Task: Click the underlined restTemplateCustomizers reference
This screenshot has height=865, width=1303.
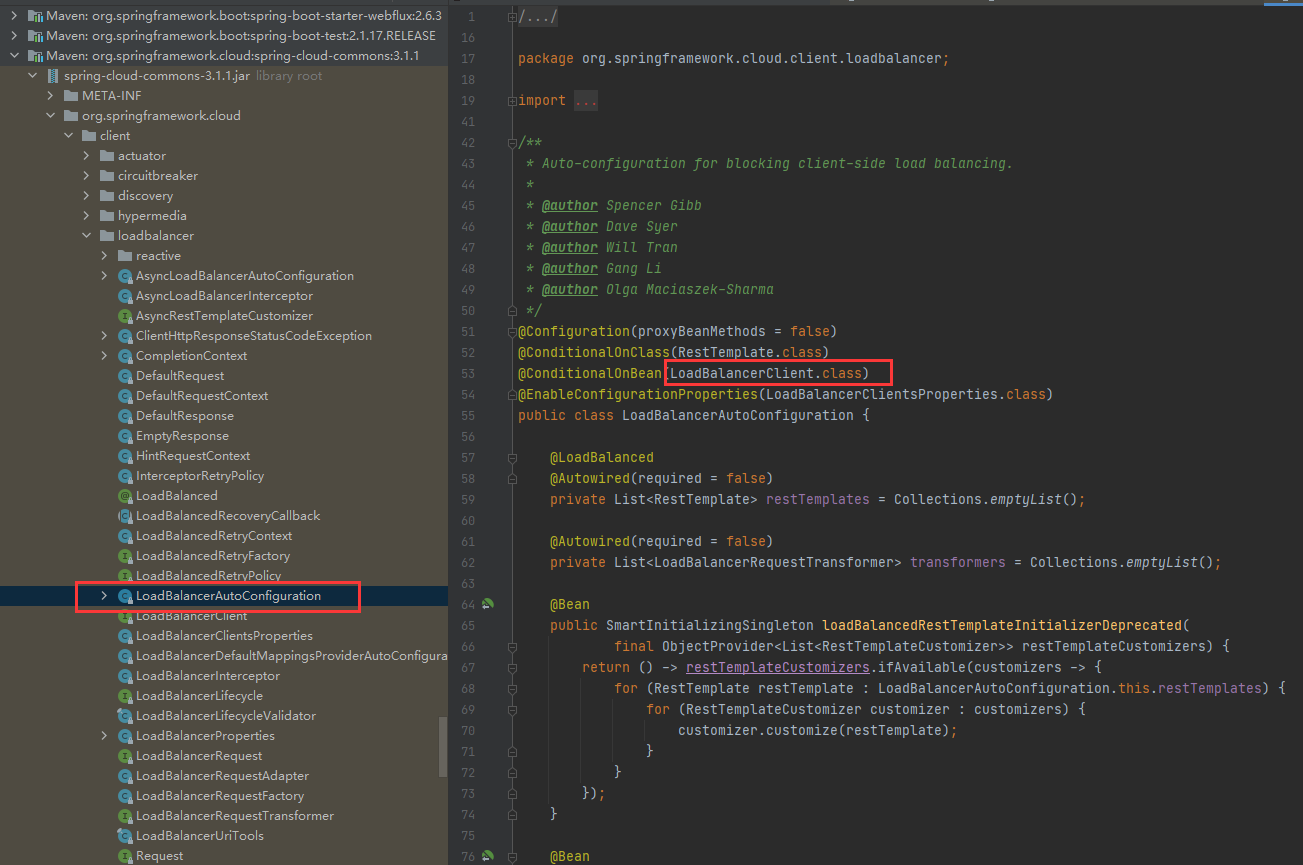Action: click(x=778, y=667)
